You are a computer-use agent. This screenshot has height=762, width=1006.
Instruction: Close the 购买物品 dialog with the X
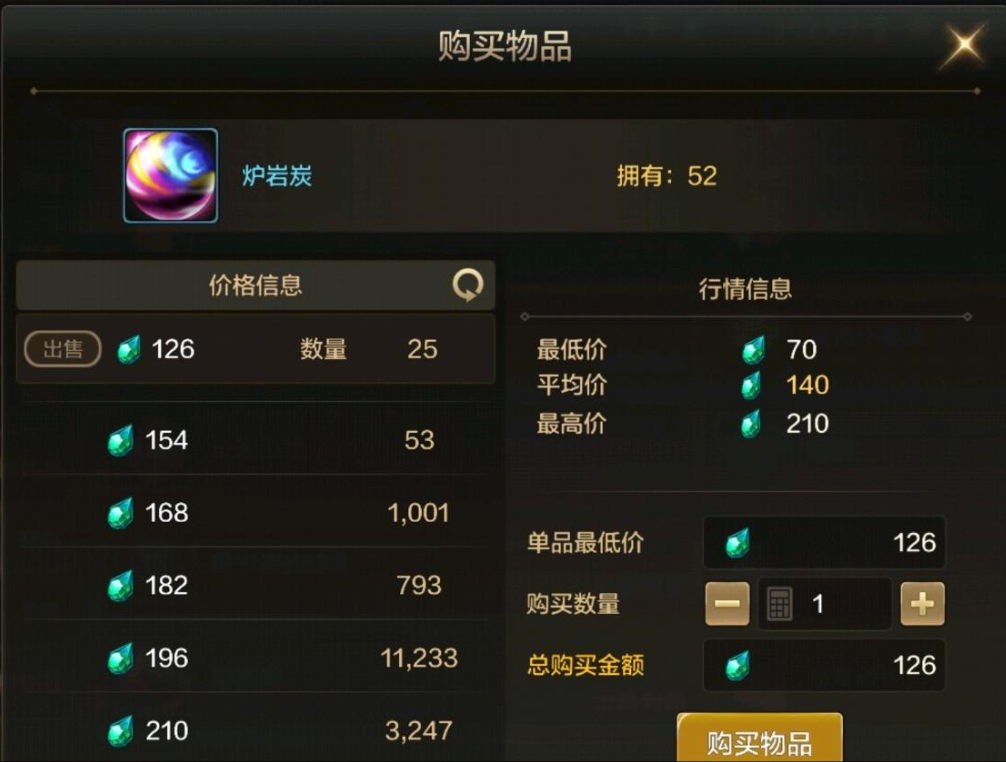tap(962, 45)
